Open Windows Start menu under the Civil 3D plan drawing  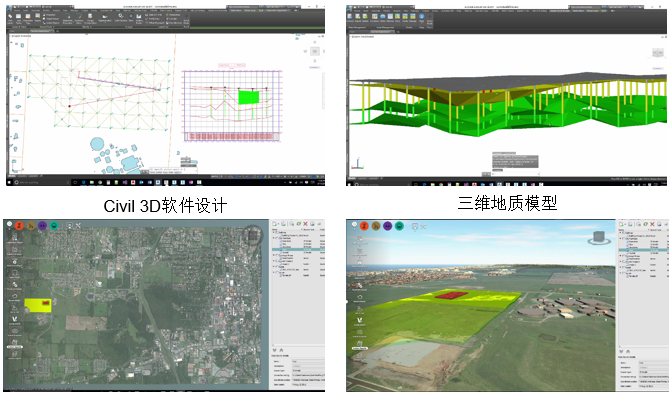10,182
